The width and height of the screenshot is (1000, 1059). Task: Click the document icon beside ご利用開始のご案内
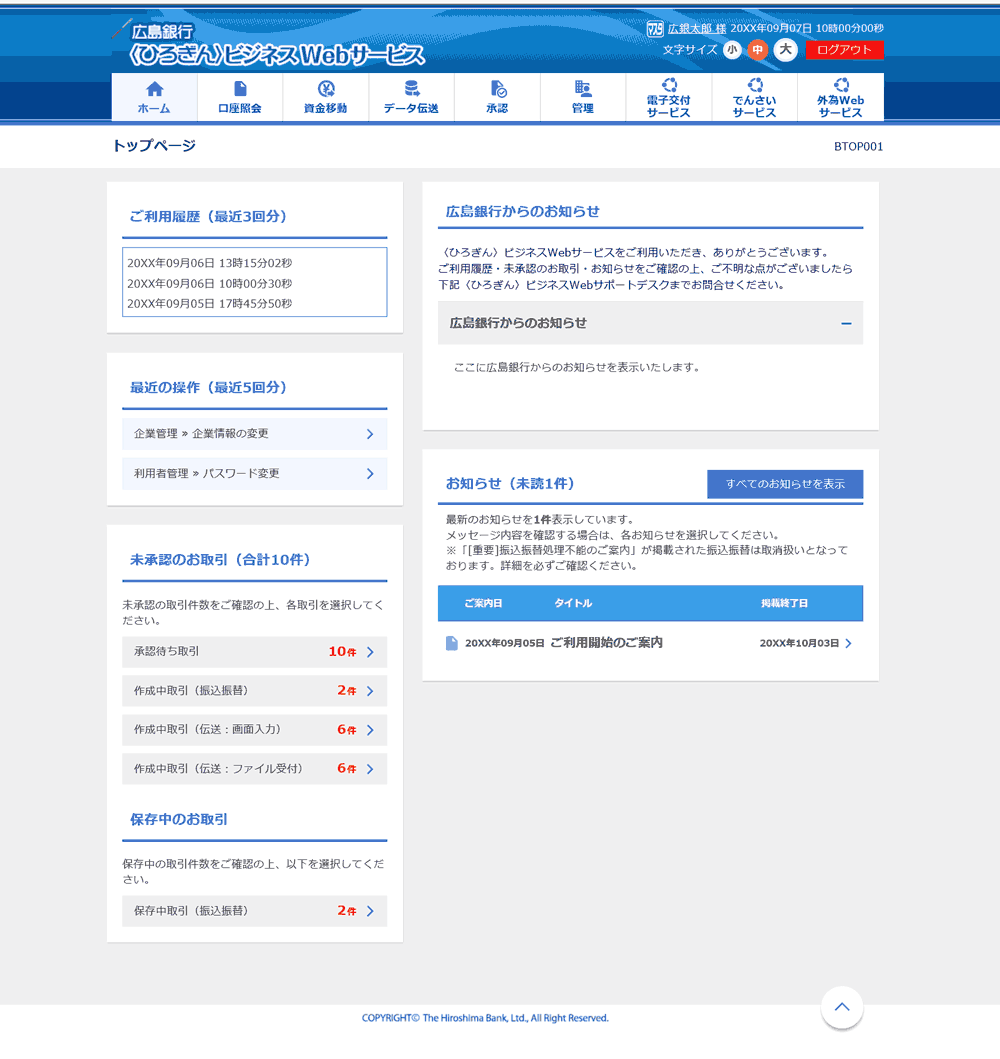coord(452,643)
